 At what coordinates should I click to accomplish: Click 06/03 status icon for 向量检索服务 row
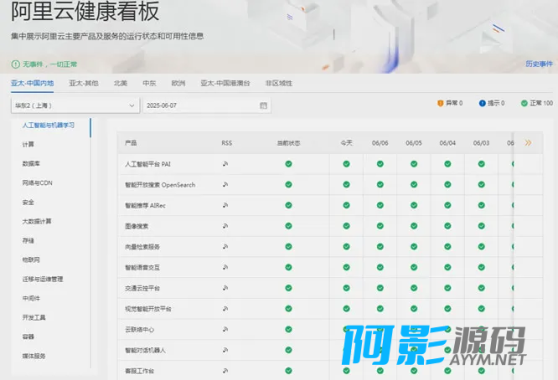[x=481, y=247]
